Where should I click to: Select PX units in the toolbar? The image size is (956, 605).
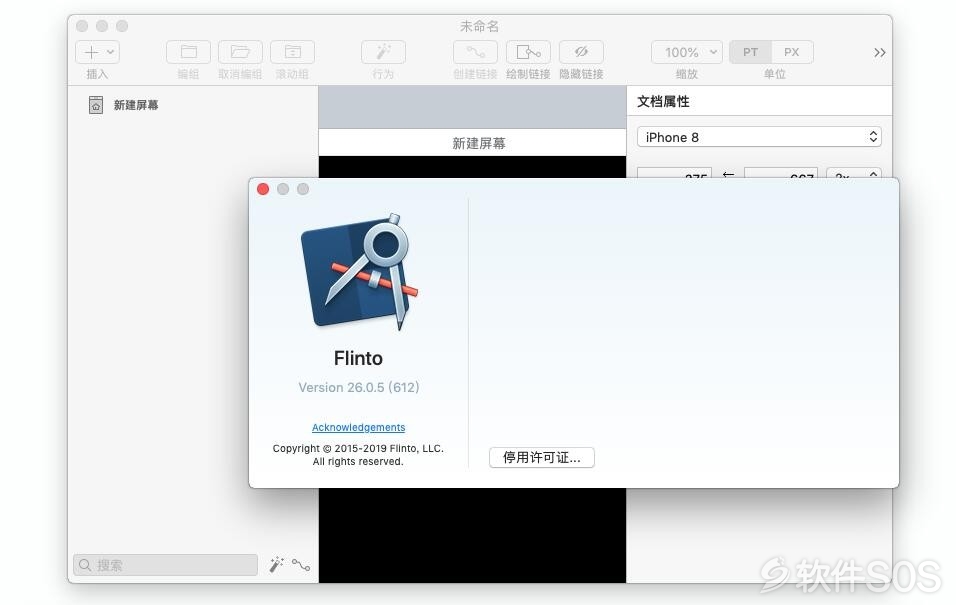792,52
